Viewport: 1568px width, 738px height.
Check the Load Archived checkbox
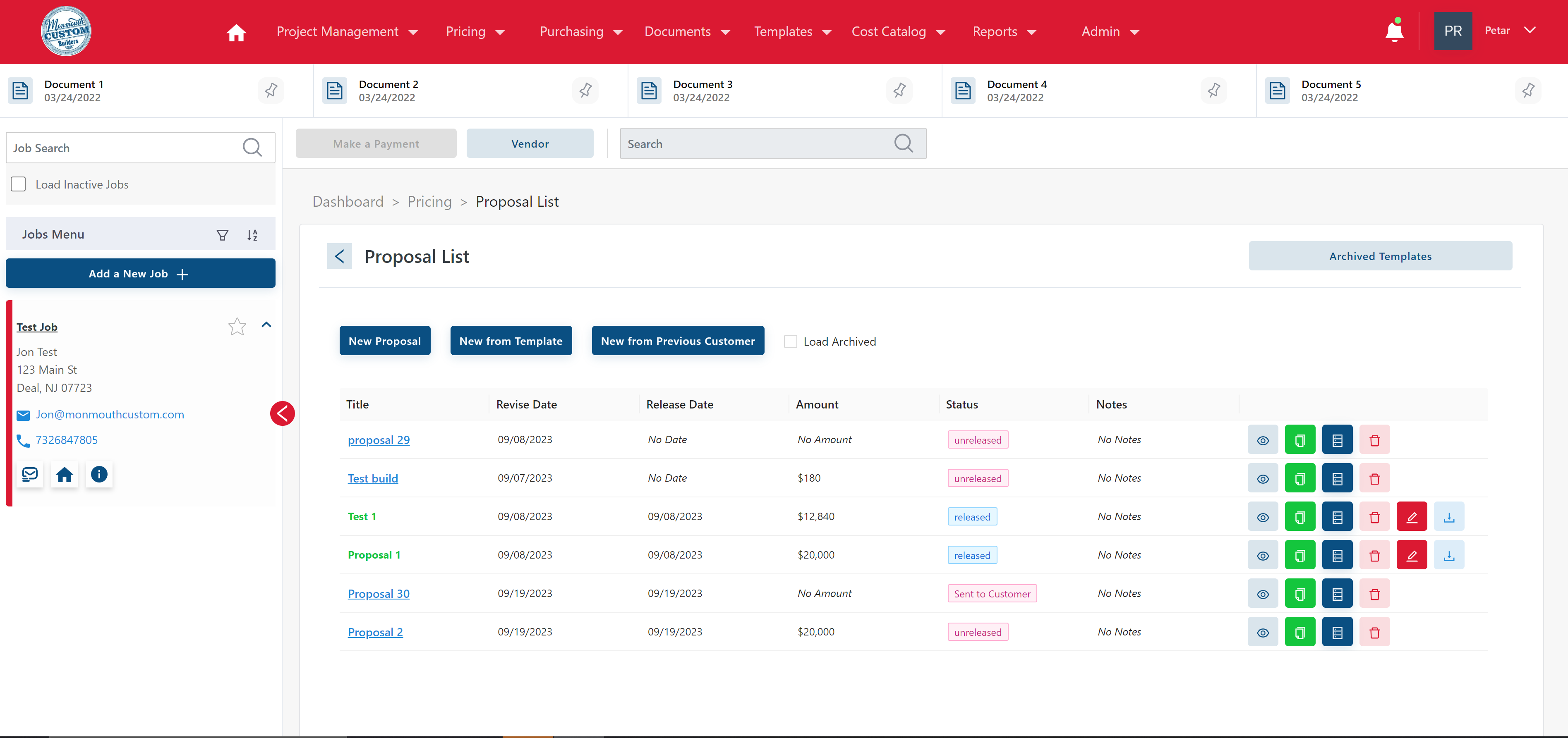coord(790,342)
